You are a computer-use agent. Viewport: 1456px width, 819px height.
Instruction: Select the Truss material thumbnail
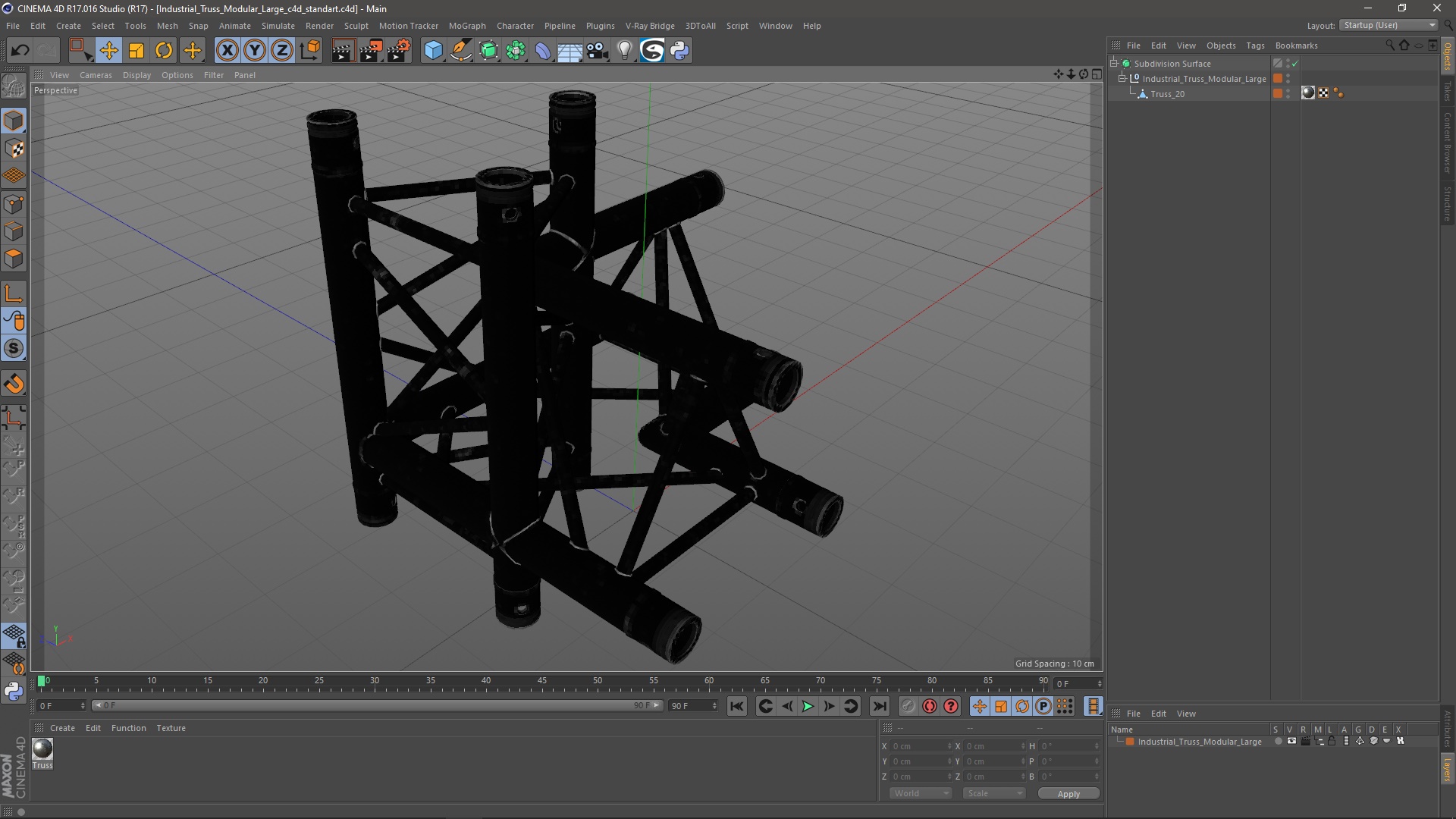pyautogui.click(x=42, y=749)
